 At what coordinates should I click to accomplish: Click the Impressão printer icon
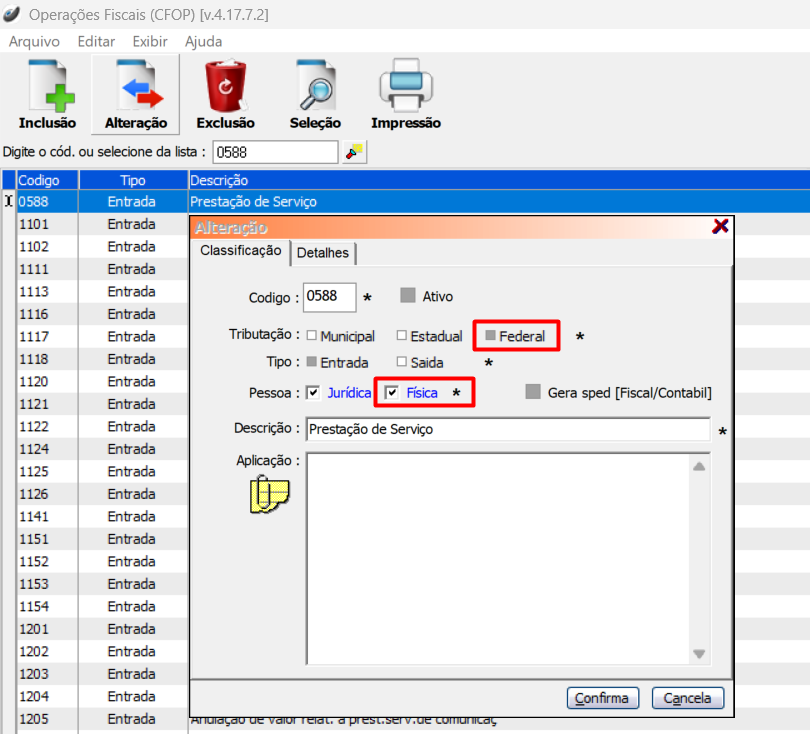(405, 88)
